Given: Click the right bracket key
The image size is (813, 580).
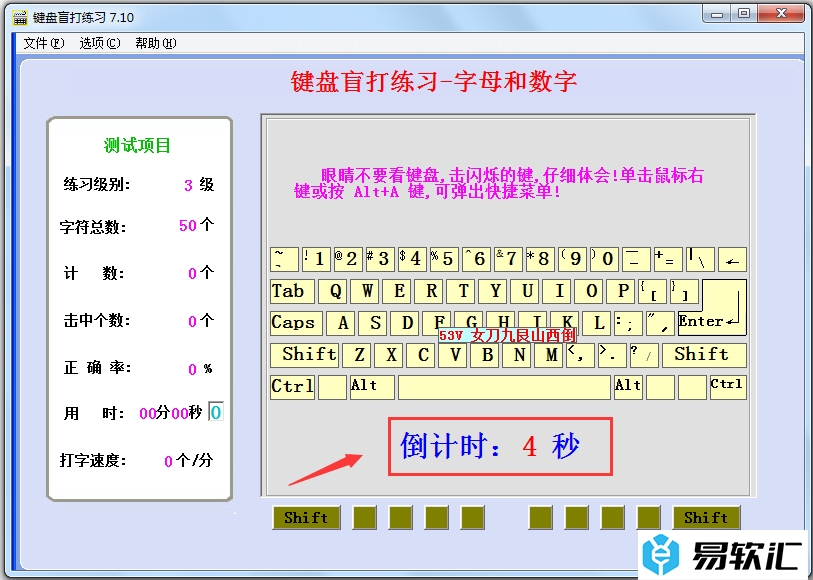Looking at the screenshot, I should pyautogui.click(x=685, y=291).
